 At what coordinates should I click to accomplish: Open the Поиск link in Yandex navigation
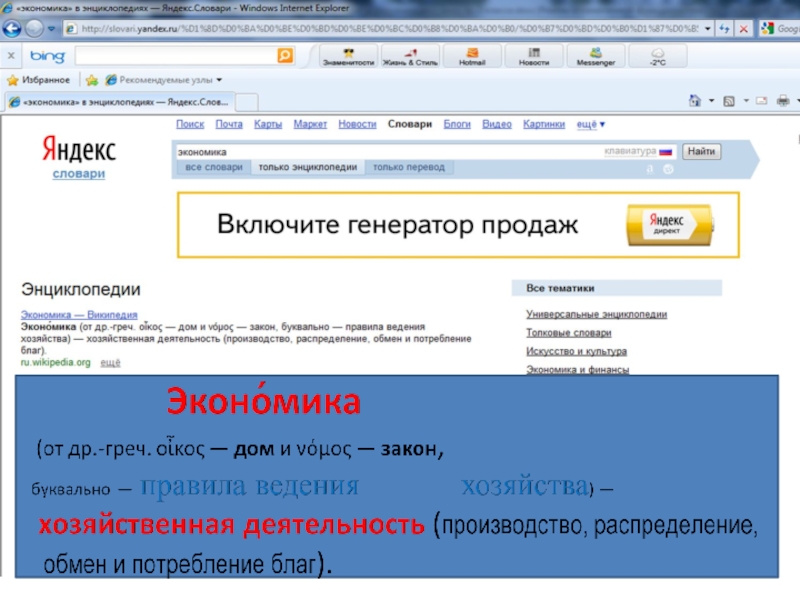coord(190,124)
